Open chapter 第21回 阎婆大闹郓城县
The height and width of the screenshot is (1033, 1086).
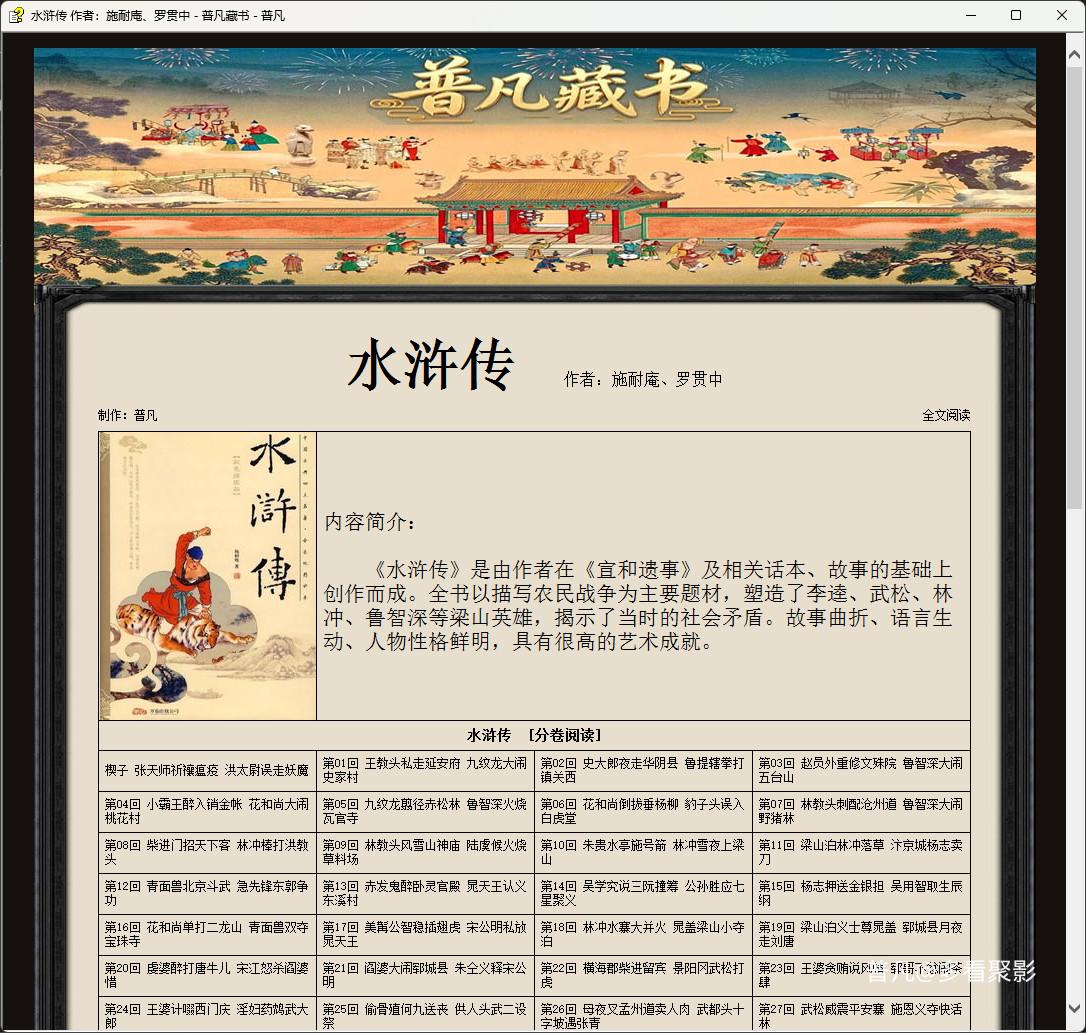(425, 975)
